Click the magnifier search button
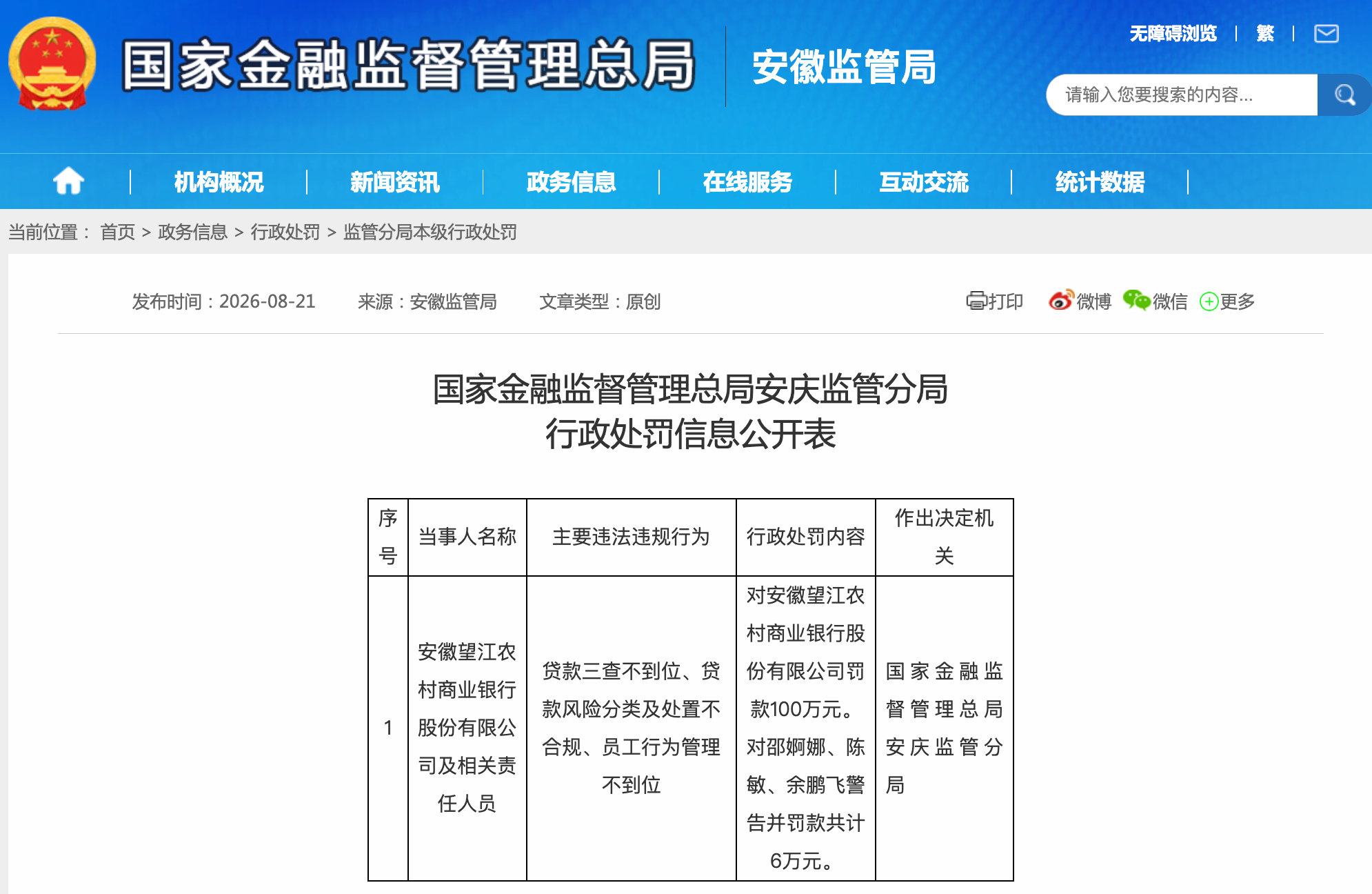The width and height of the screenshot is (1372, 894). (1344, 95)
